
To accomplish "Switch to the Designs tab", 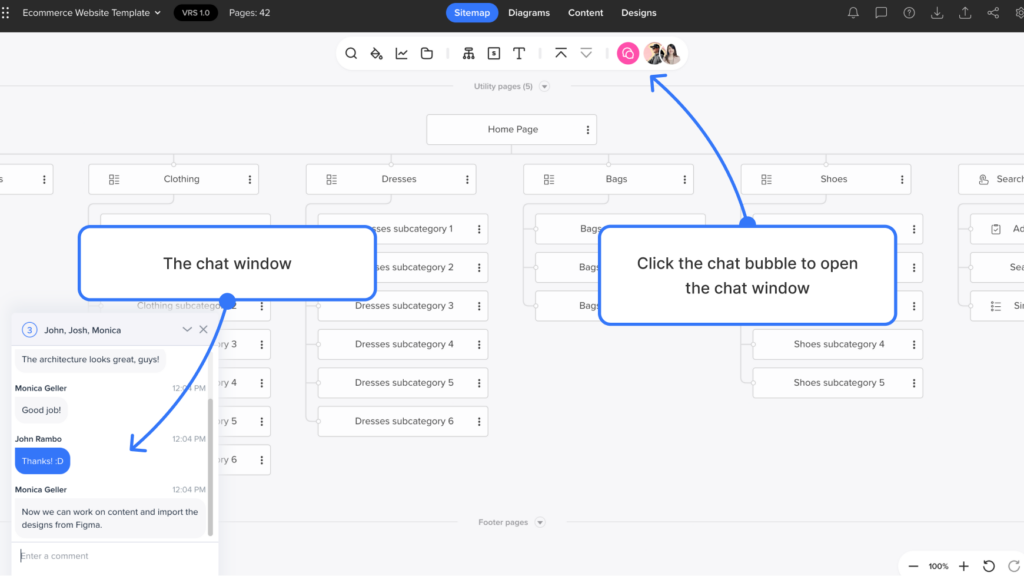I will 638,13.
